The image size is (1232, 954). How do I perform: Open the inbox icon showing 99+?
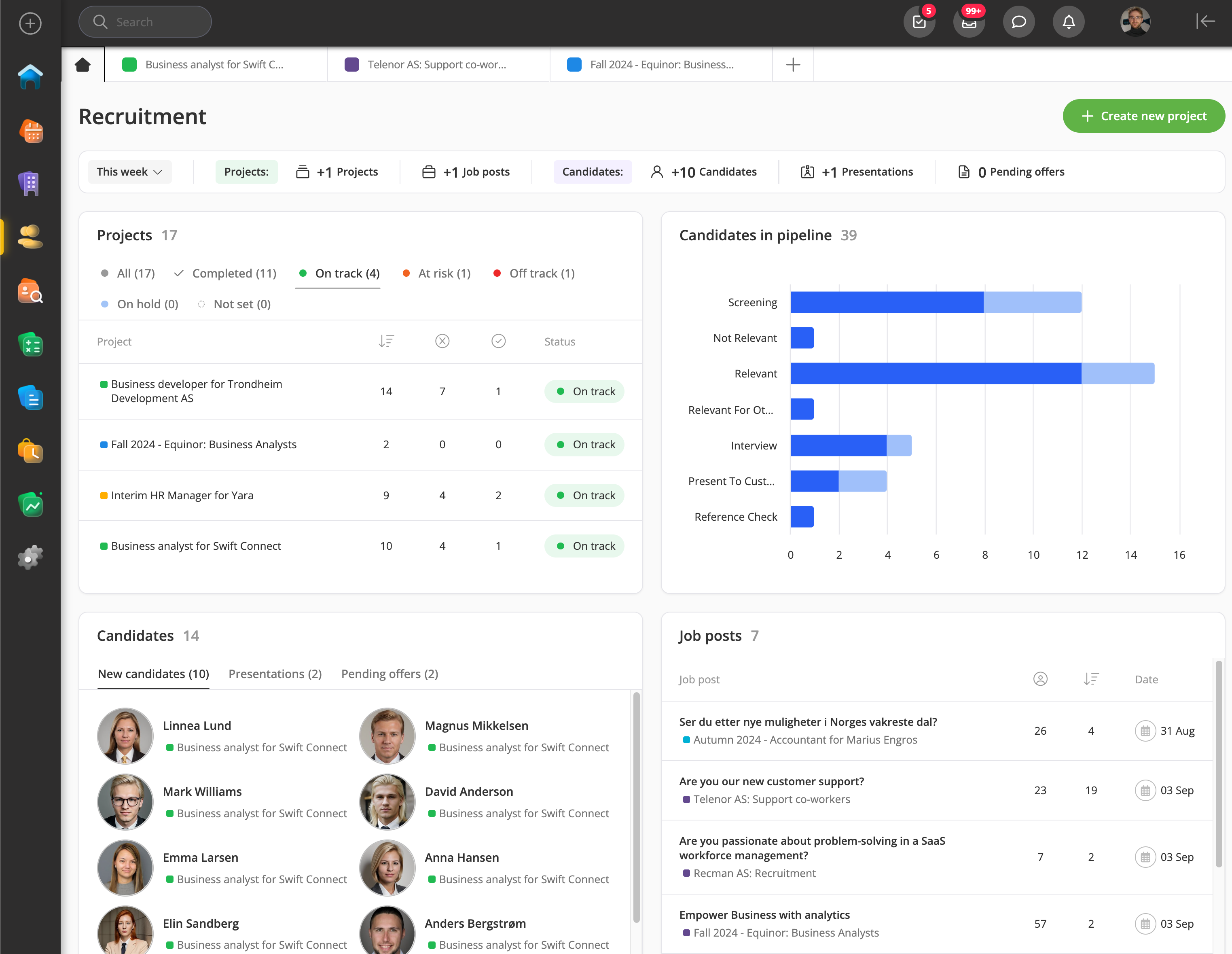tap(969, 22)
